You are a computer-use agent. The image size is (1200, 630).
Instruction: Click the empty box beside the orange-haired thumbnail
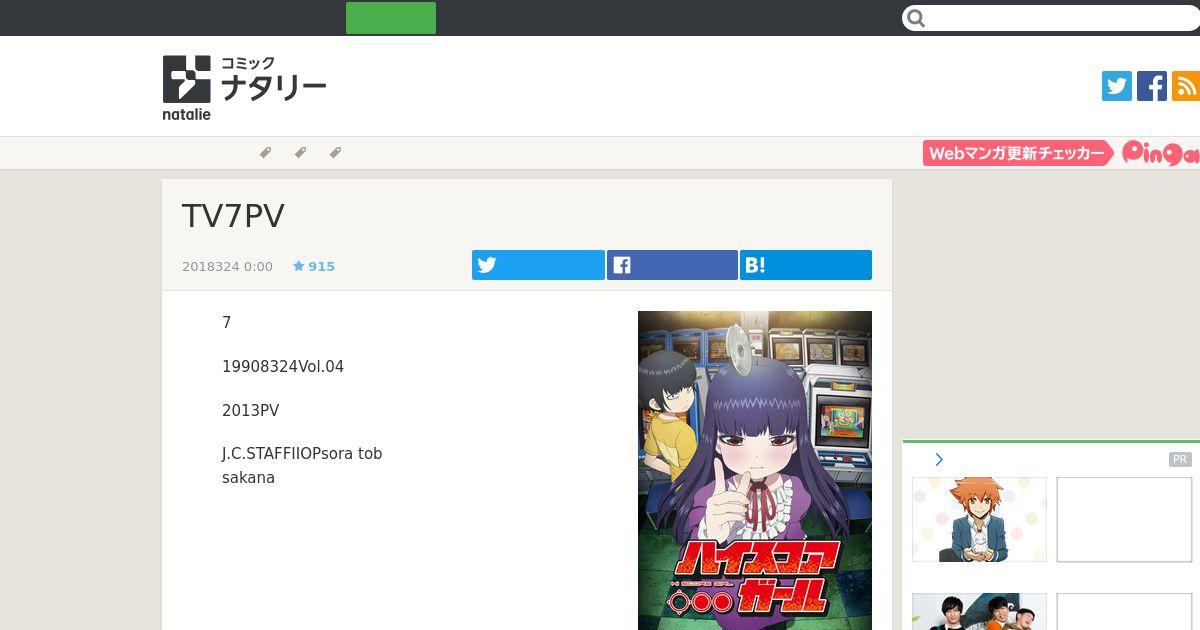pyautogui.click(x=1124, y=519)
